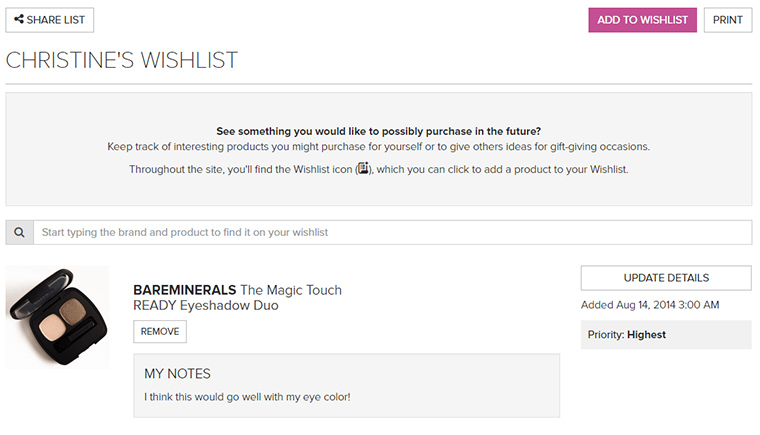
Task: Focus the wishlist search field
Action: point(393,232)
